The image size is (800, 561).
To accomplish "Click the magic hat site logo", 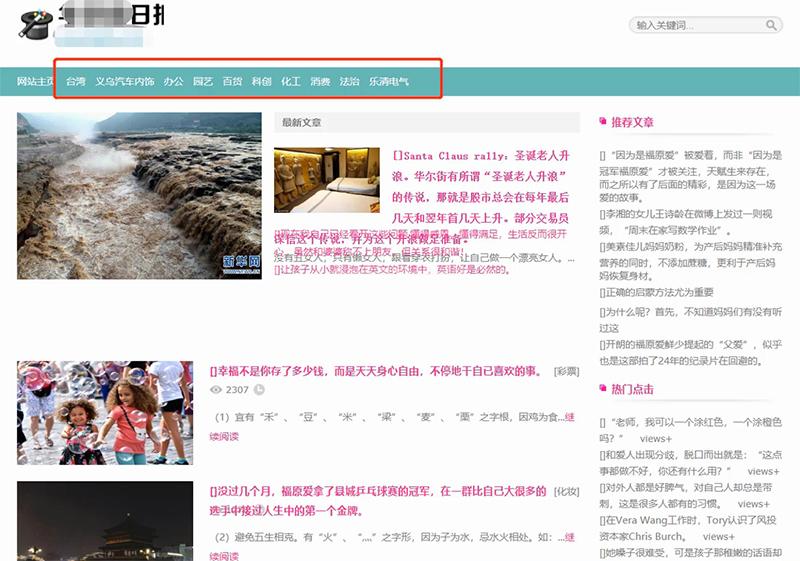I will 35,23.
